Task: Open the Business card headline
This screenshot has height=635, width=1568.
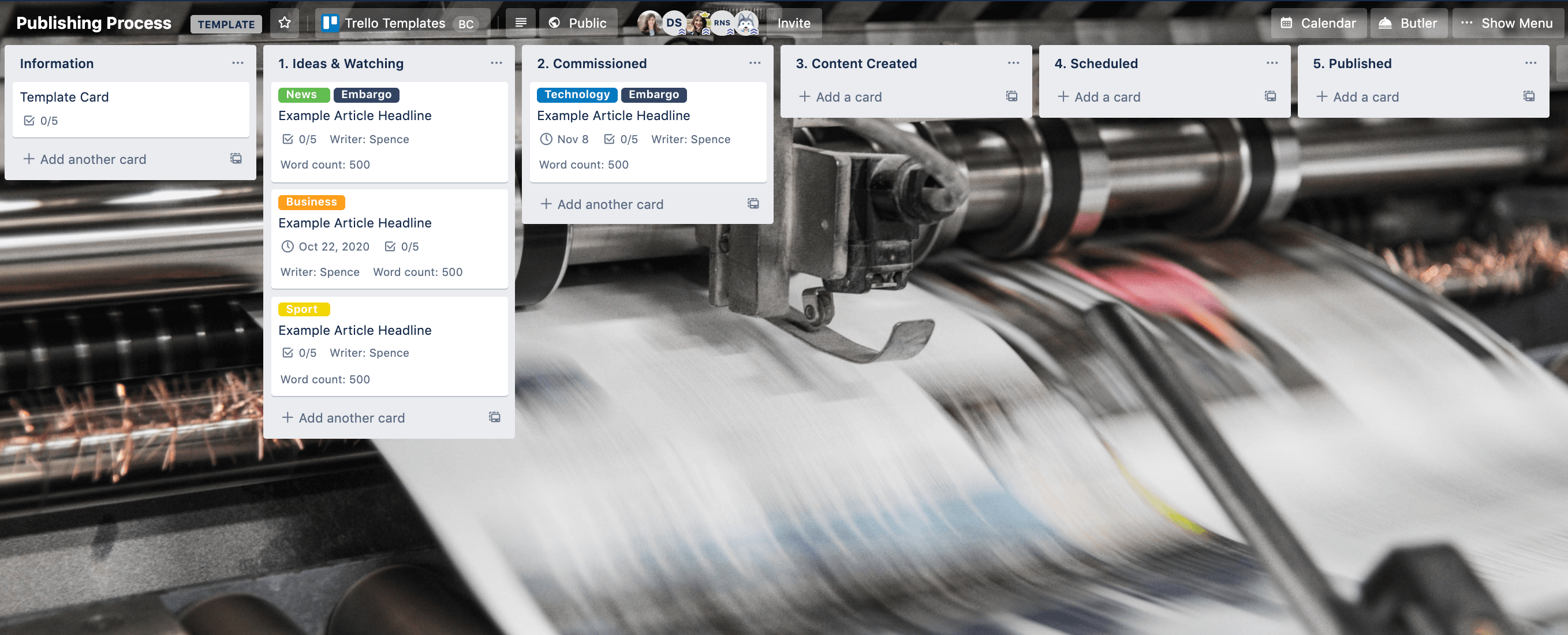Action: pyautogui.click(x=355, y=223)
